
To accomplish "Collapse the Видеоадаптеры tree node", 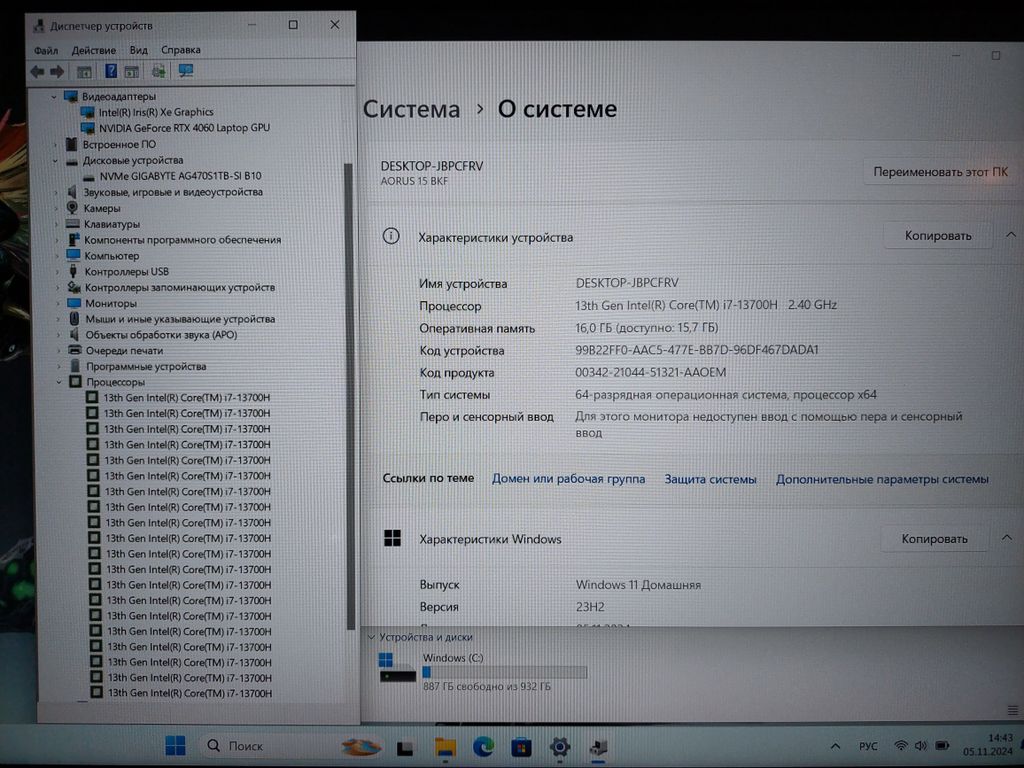I will tap(54, 97).
